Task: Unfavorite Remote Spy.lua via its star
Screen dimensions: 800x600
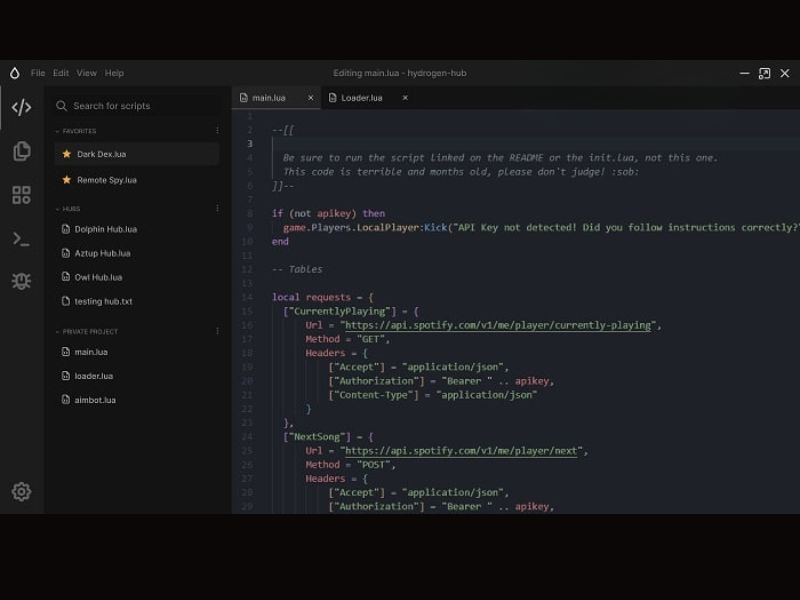Action: [x=66, y=180]
